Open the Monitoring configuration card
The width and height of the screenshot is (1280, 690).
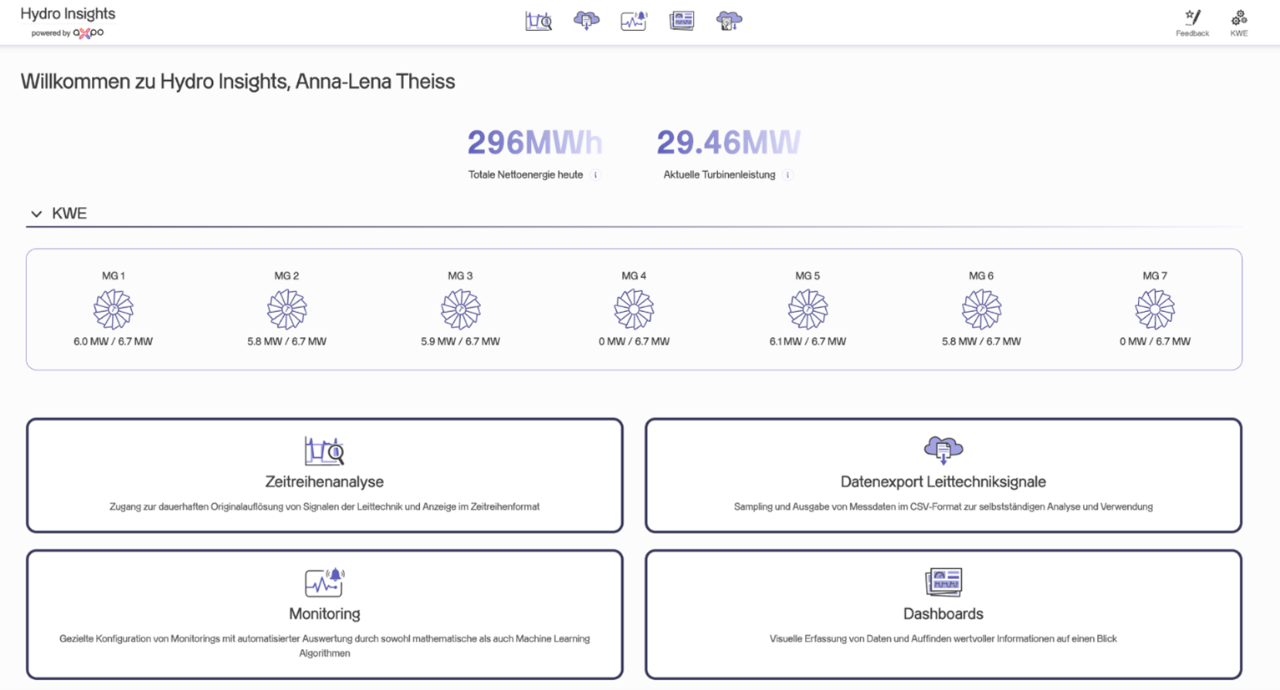tap(324, 614)
